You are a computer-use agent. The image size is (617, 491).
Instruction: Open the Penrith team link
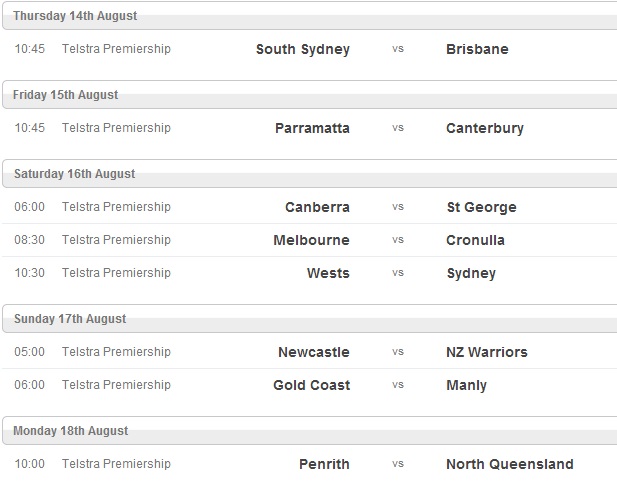pyautogui.click(x=324, y=464)
